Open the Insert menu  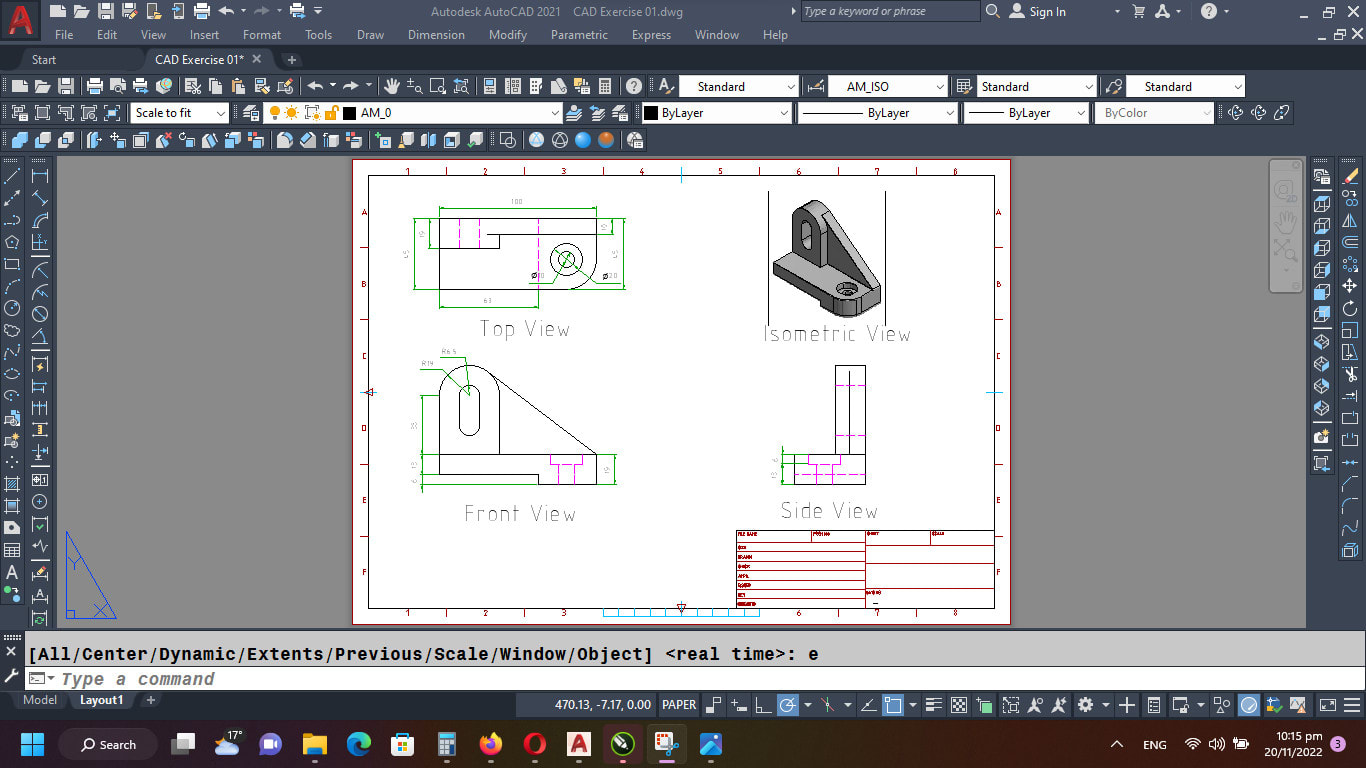click(204, 34)
